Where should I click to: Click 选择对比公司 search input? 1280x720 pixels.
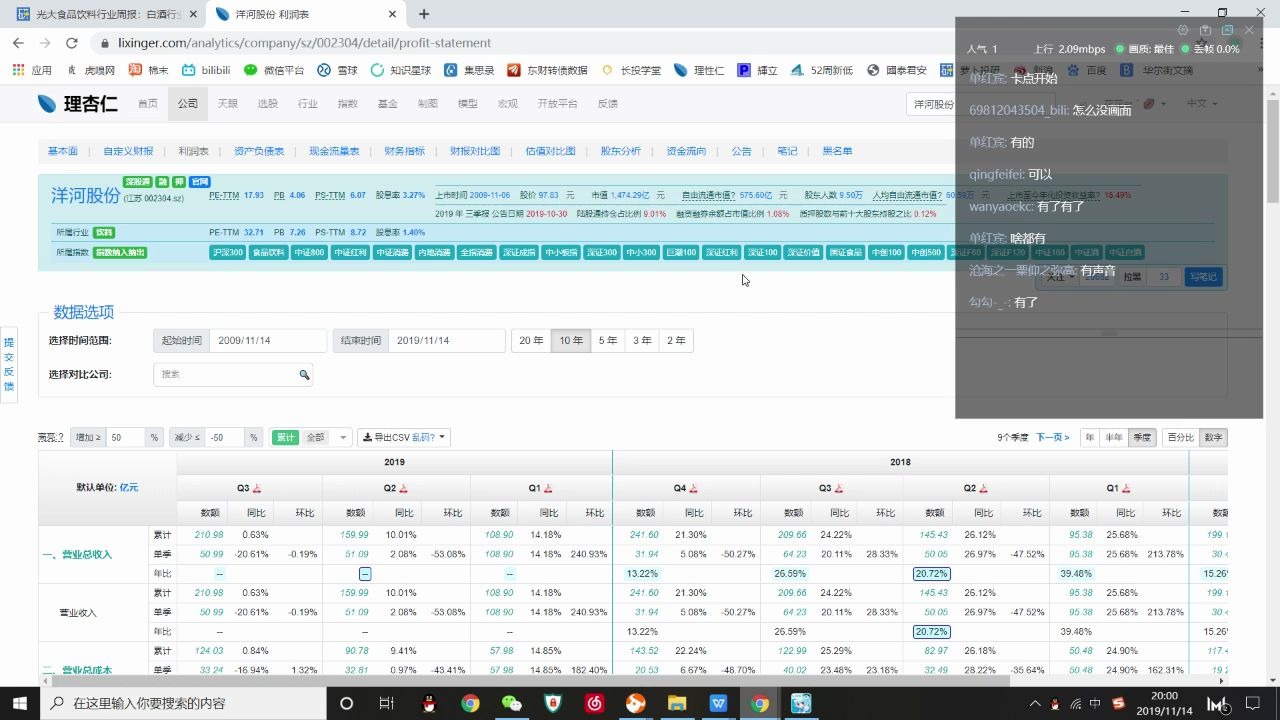point(233,375)
